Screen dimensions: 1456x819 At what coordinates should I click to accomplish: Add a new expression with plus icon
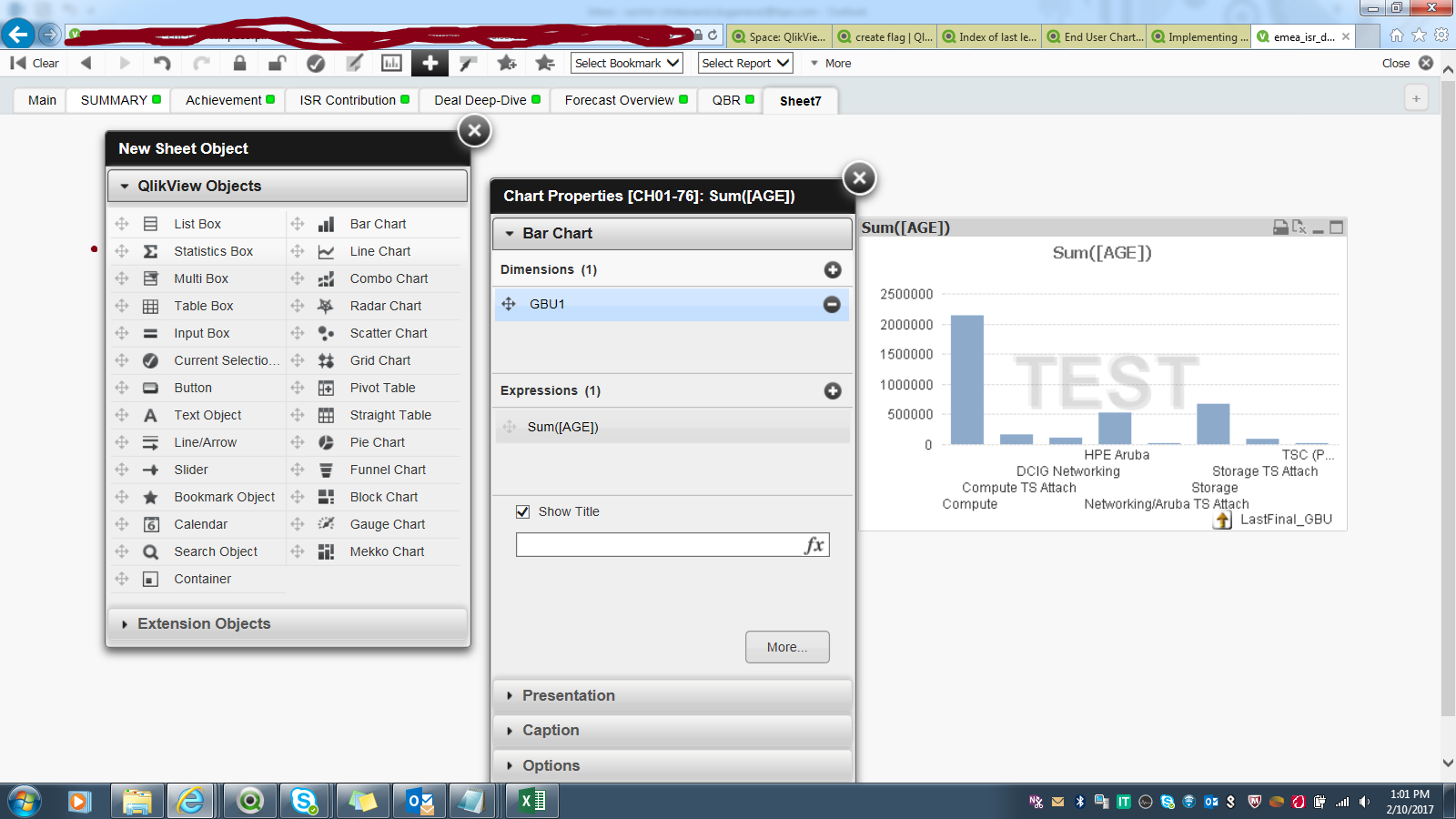[x=833, y=390]
